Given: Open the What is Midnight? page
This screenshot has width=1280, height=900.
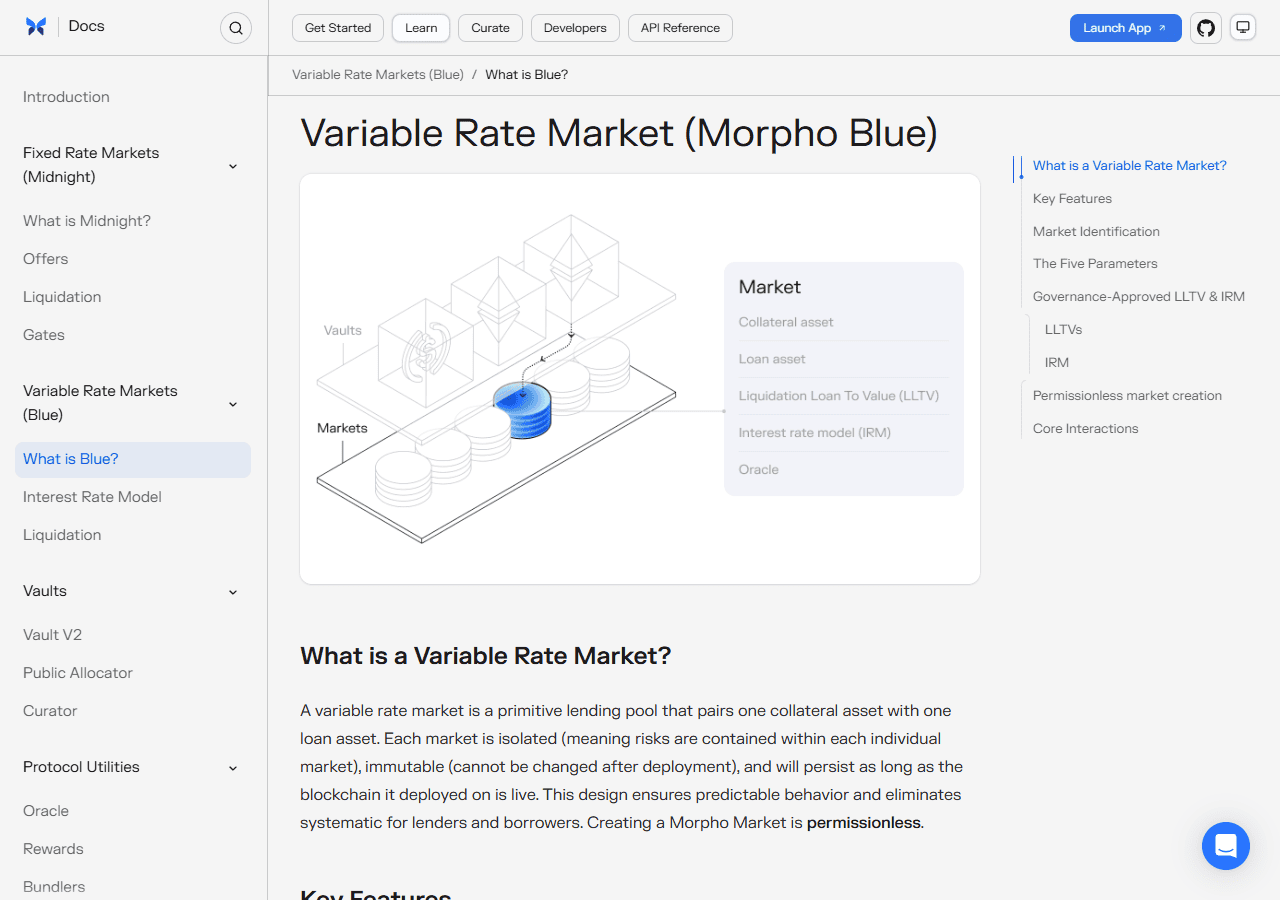Looking at the screenshot, I should (87, 221).
